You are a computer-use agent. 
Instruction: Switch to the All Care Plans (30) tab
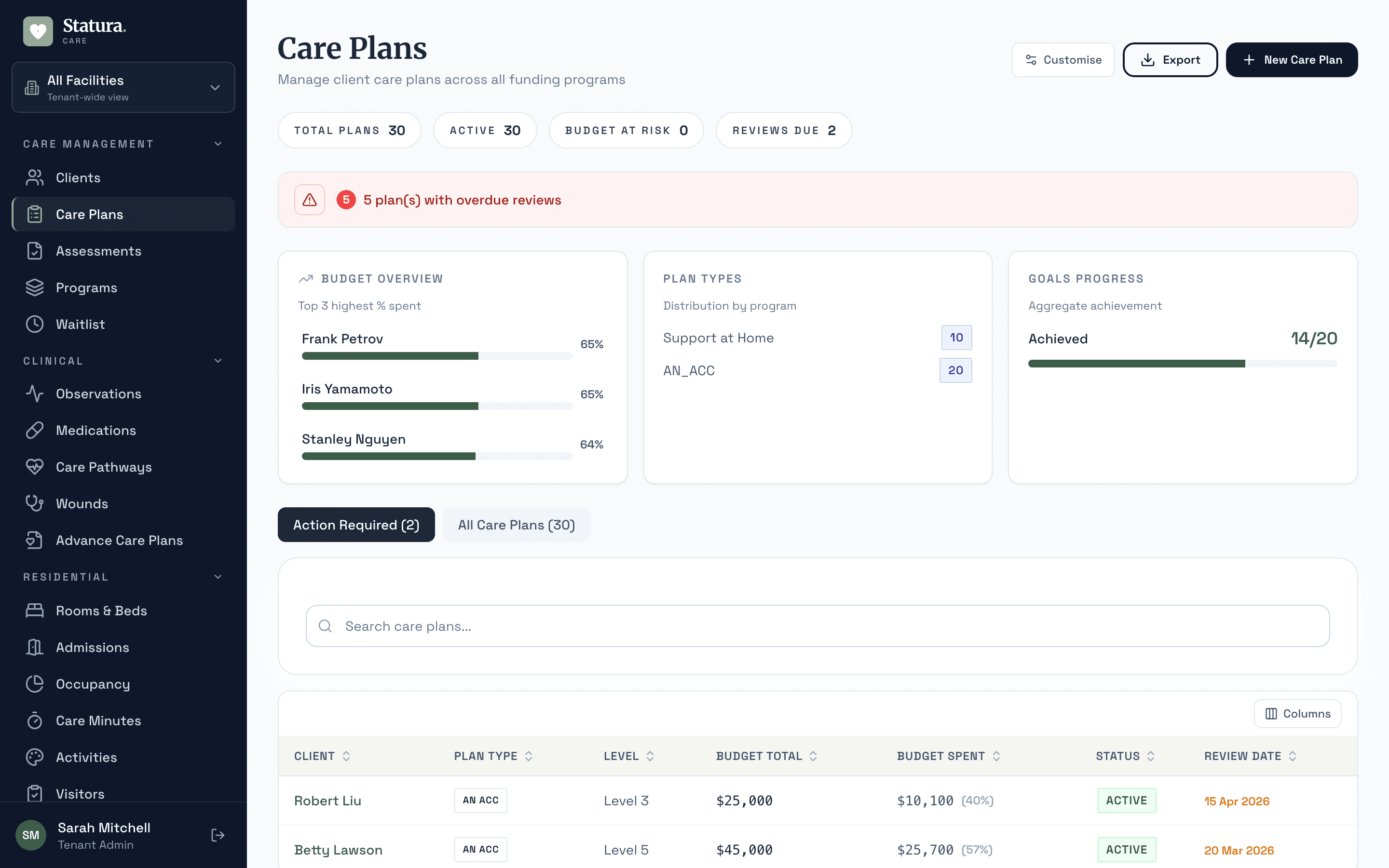[516, 524]
